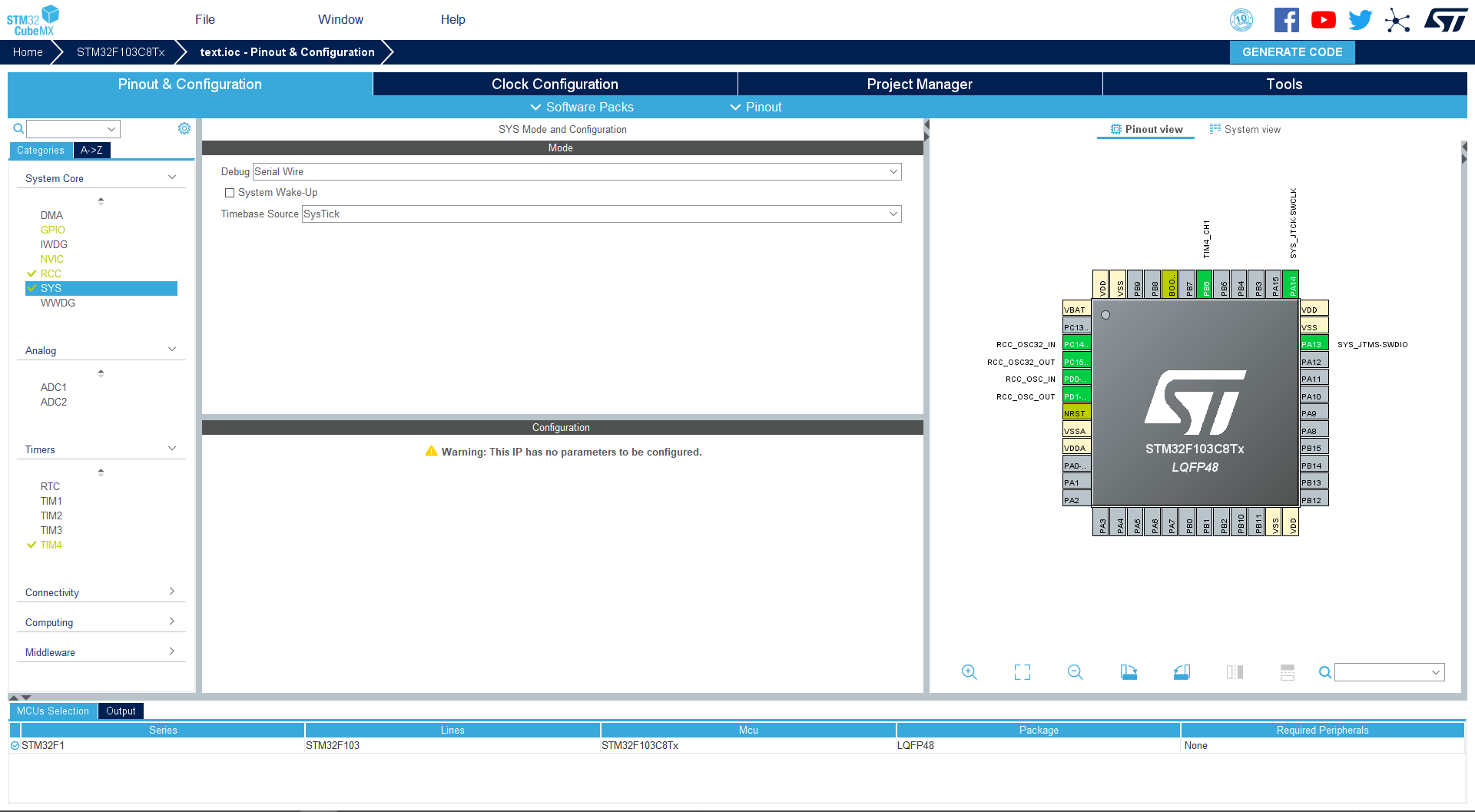Switch to the Project Manager tab
This screenshot has height=812, width=1475.
pyautogui.click(x=920, y=85)
